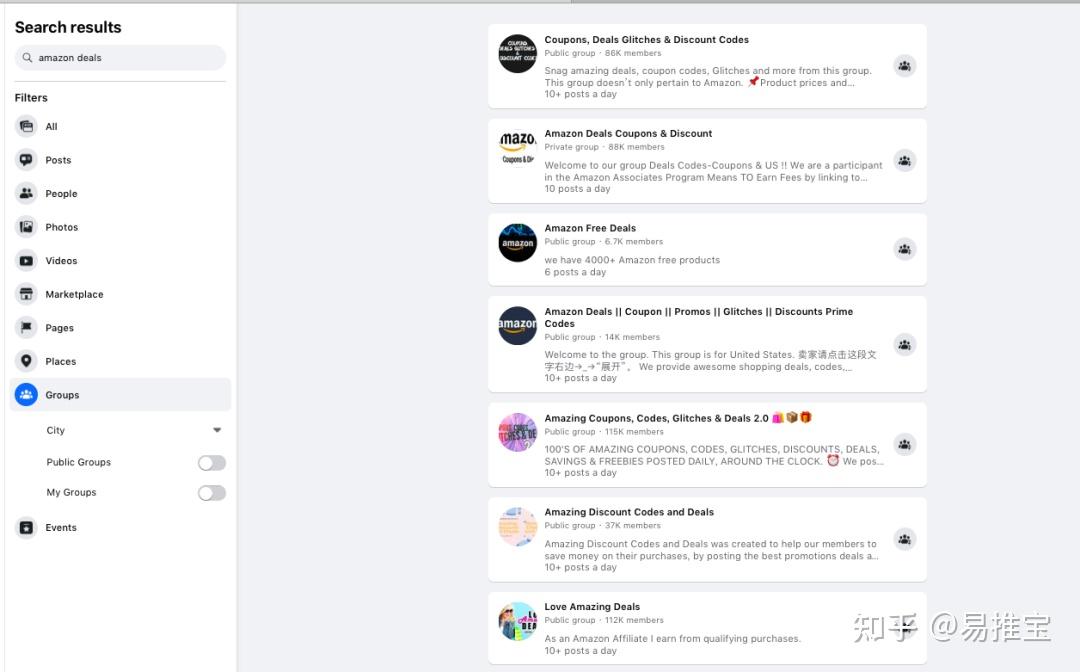Join Amazon Free Deals group icon
1080x672 pixels.
[x=904, y=249]
